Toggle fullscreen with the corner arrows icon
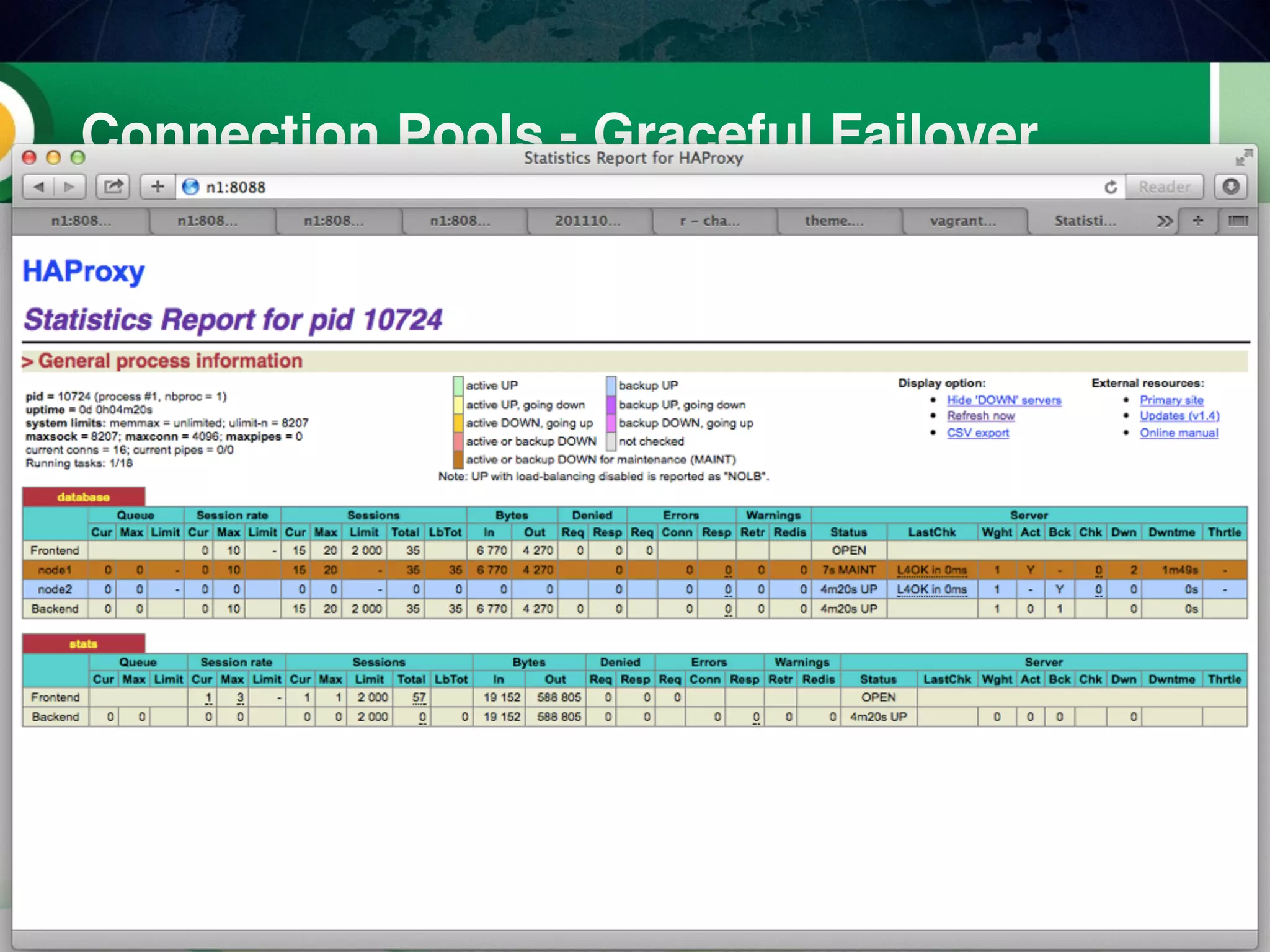Screen dimensions: 1270x952 [x=1243, y=157]
